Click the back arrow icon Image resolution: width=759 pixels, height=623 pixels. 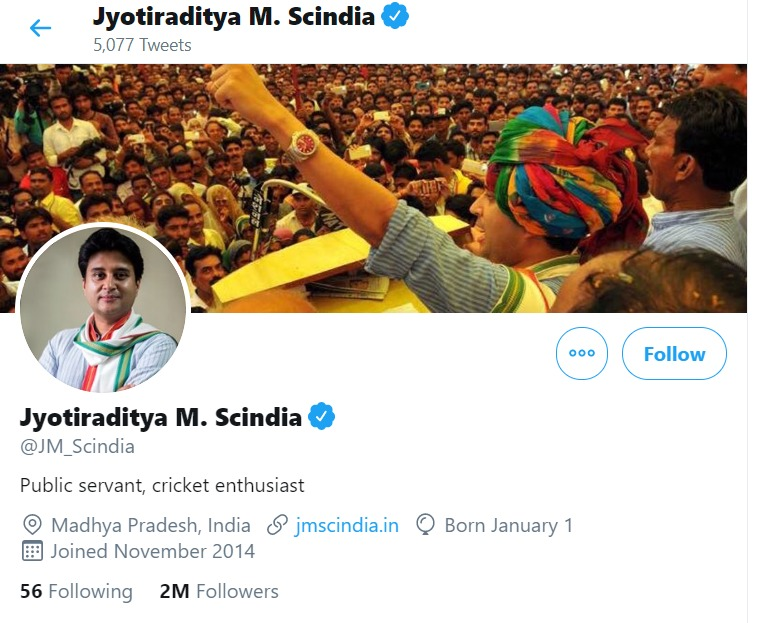[x=40, y=28]
